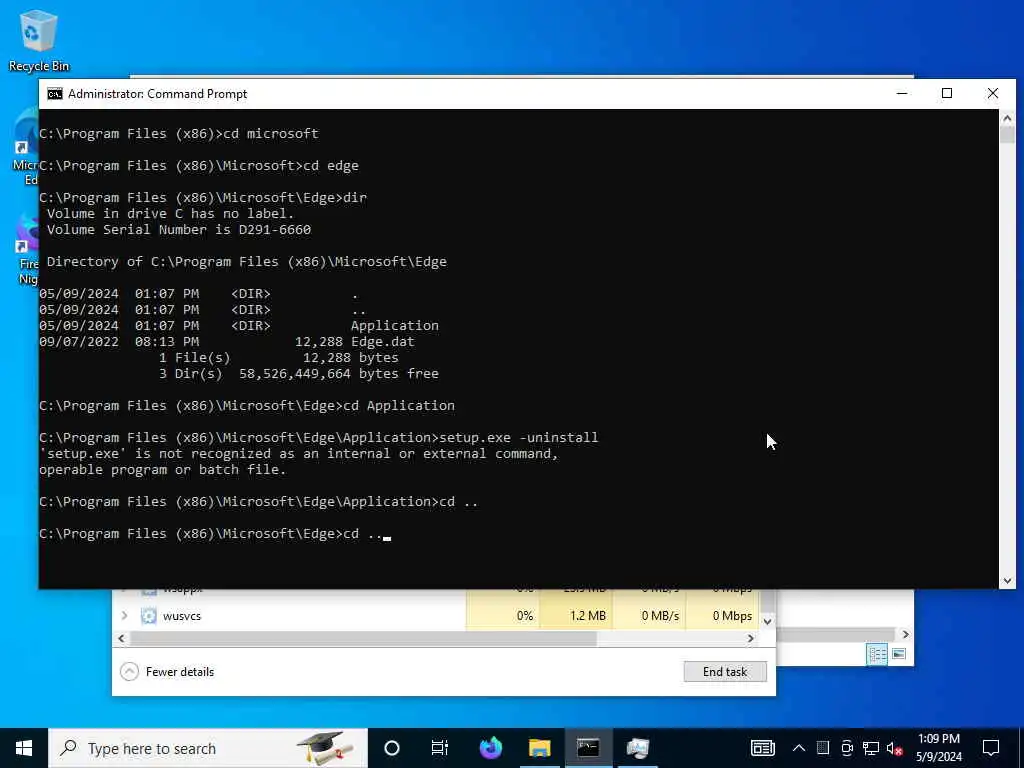Screen dimensions: 1024x768
Task: Open the Windows Start menu
Action: point(24,748)
